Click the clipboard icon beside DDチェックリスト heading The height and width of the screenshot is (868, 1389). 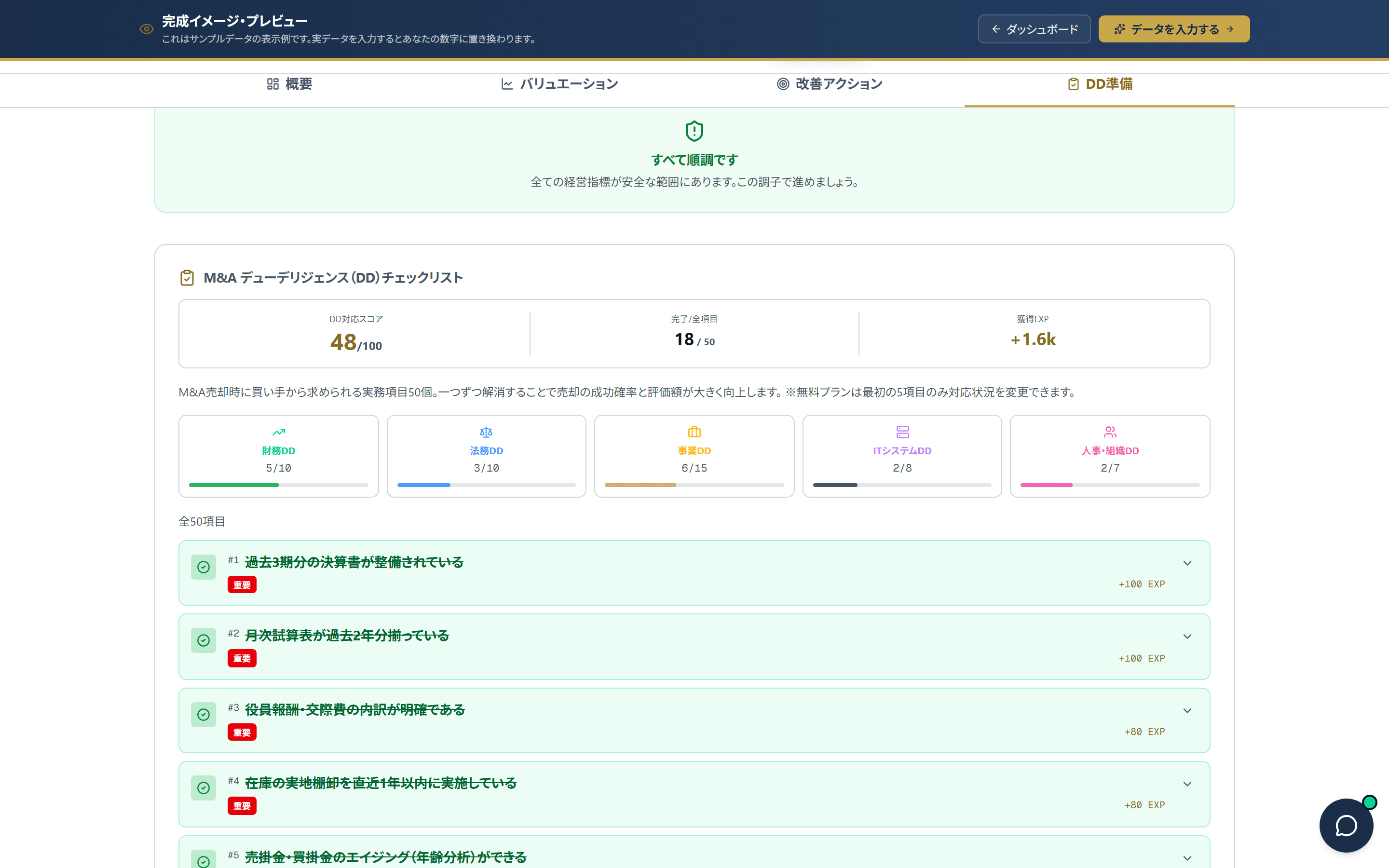coord(188,277)
